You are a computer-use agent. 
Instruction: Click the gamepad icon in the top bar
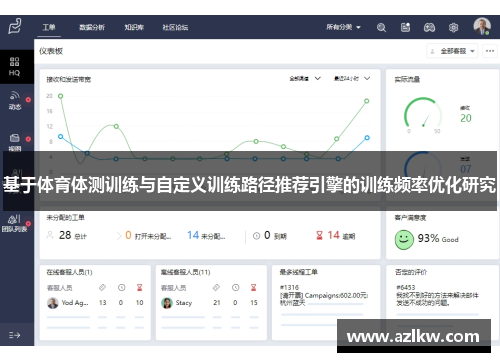429,27
